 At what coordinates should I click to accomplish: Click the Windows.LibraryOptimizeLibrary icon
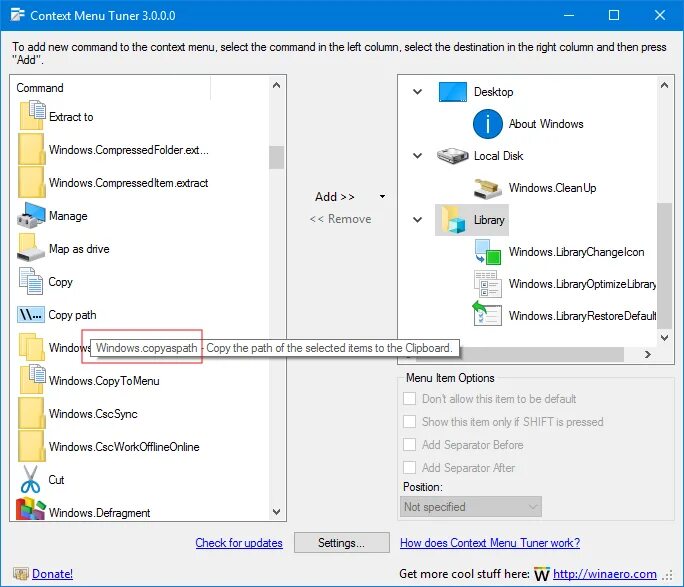(x=488, y=284)
